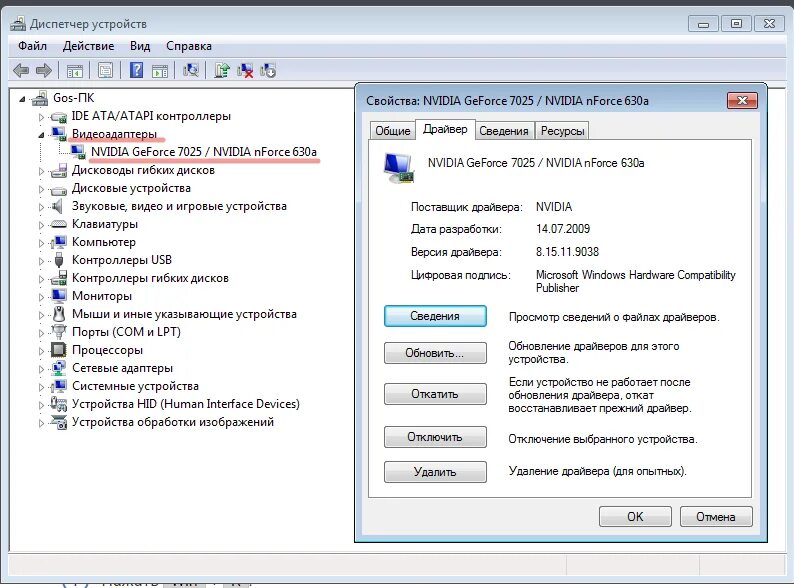Click the mouse icon for Мыши
Viewport: 794px width, 588px height.
[x=59, y=314]
